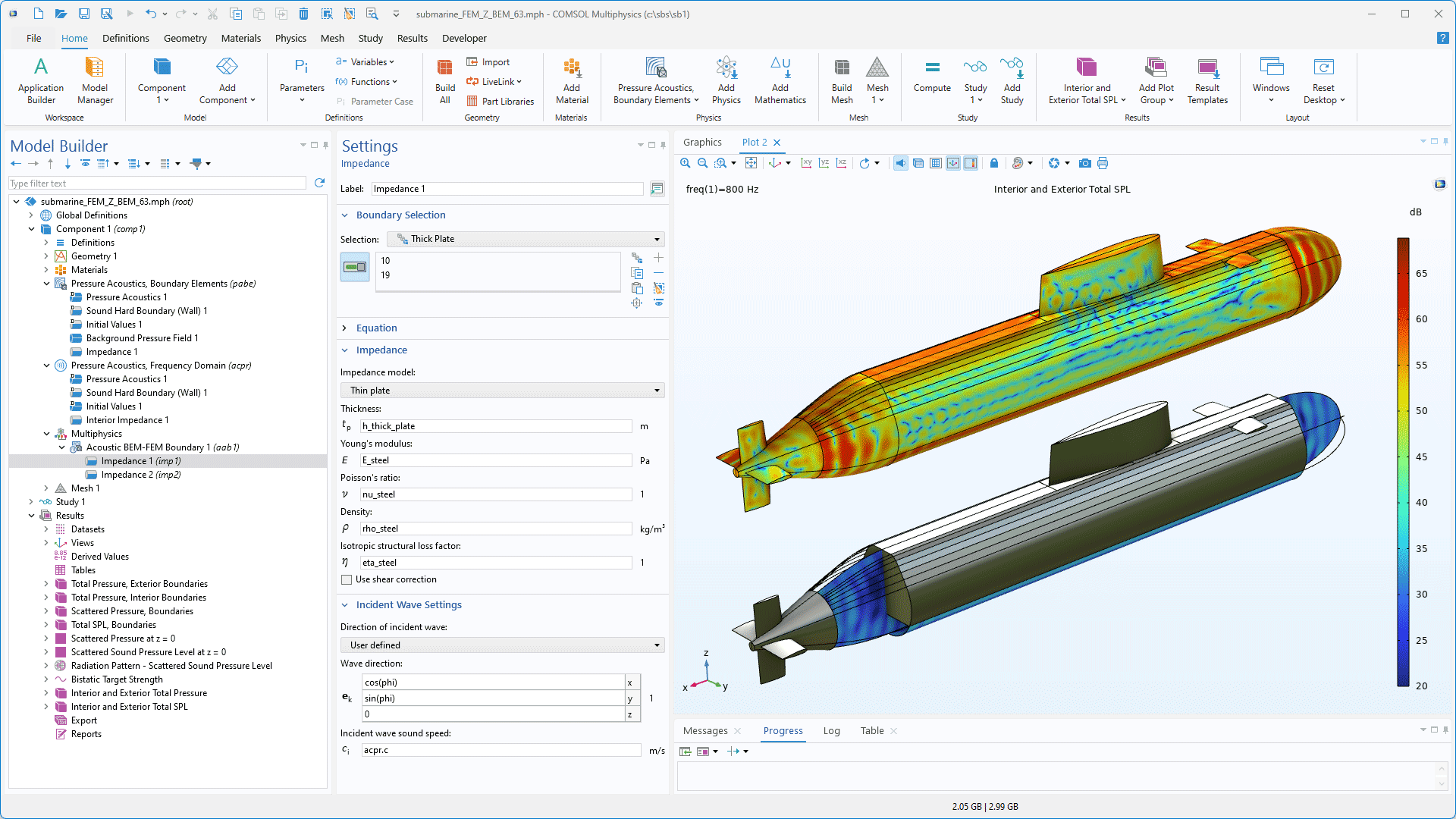
Task: Click the Zoom Extents icon
Action: click(x=751, y=163)
